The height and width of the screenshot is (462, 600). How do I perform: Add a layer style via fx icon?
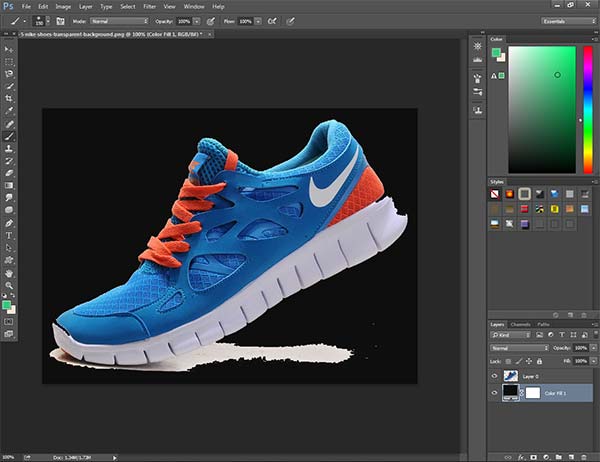click(521, 457)
